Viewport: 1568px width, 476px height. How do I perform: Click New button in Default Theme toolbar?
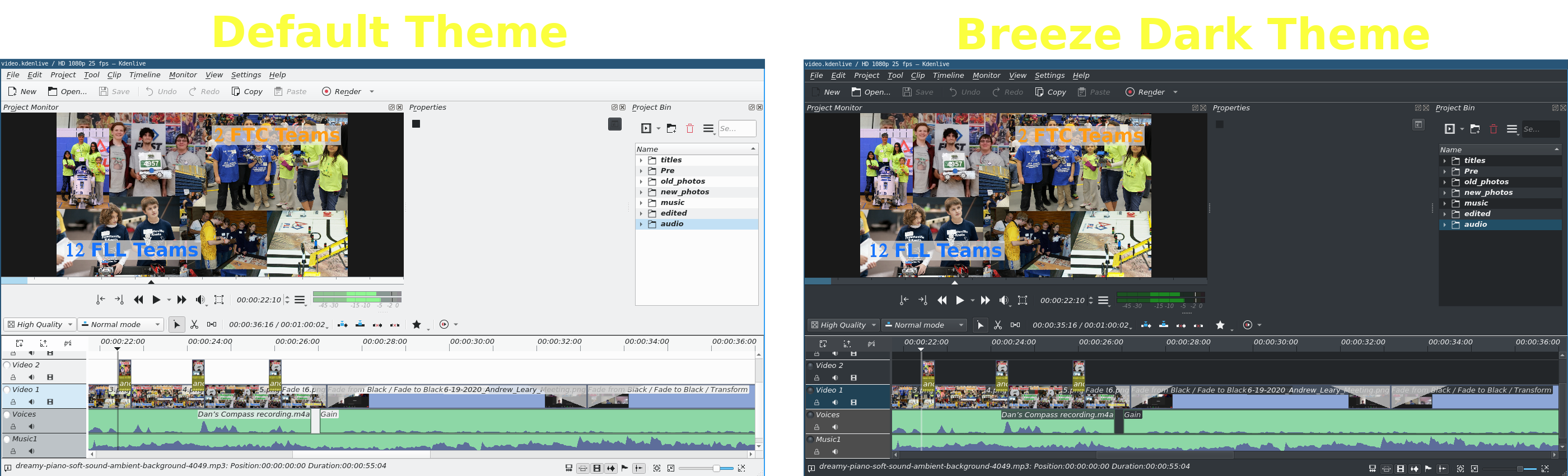[x=22, y=91]
